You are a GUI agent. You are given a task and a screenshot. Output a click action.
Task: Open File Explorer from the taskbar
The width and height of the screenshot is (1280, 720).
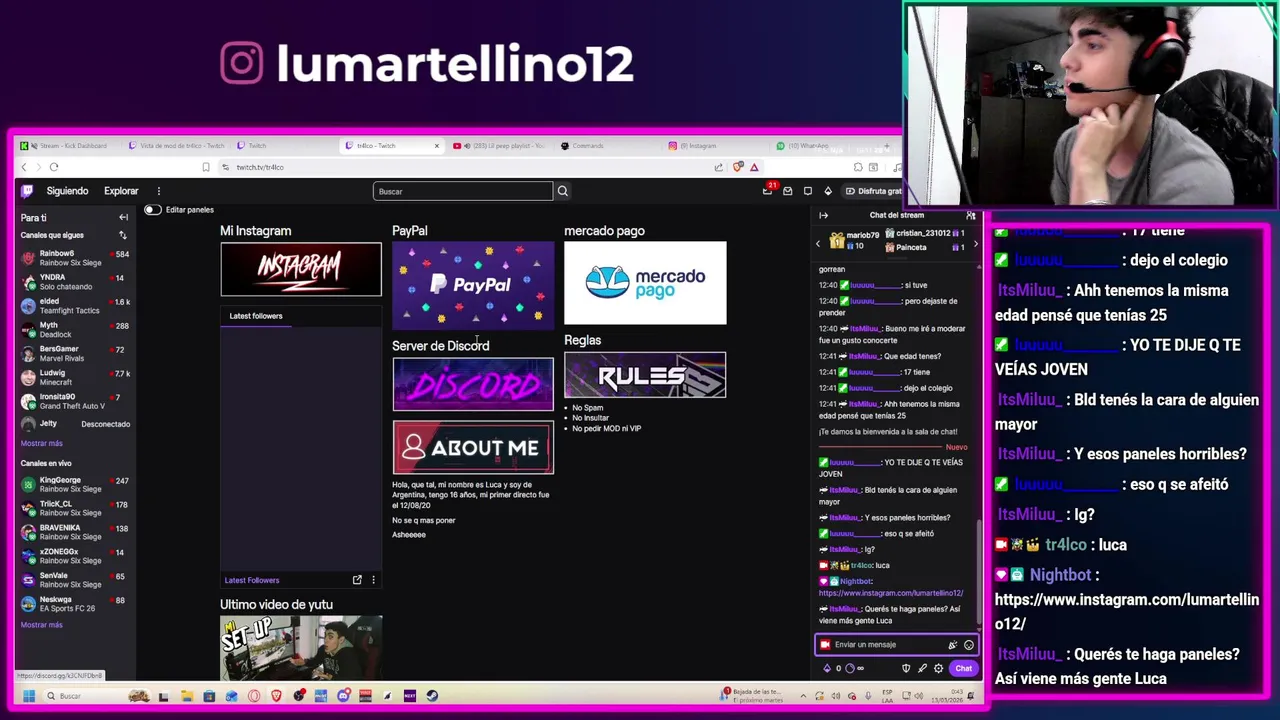pos(186,696)
